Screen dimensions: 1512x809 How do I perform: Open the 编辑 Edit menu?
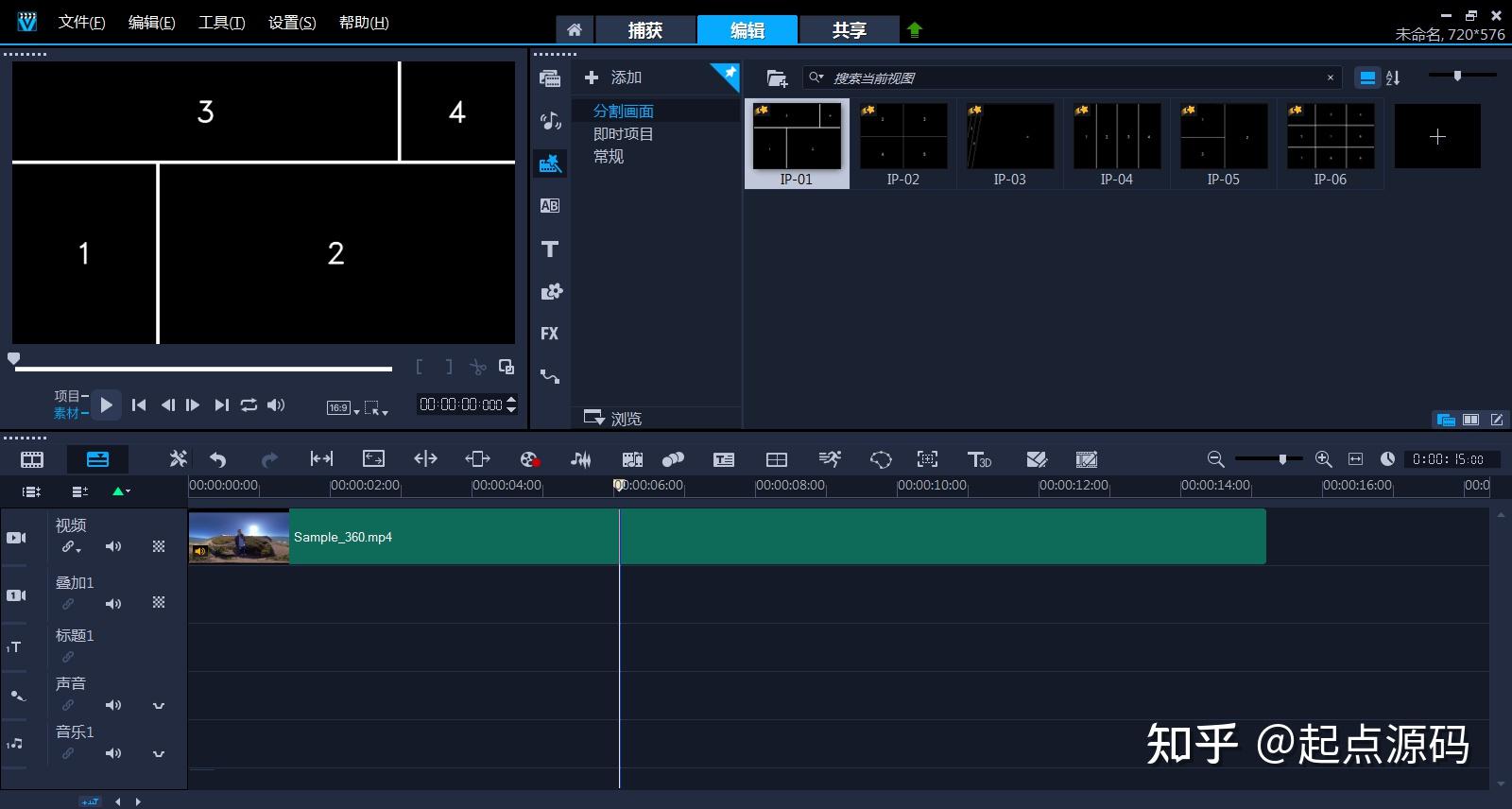pyautogui.click(x=151, y=23)
